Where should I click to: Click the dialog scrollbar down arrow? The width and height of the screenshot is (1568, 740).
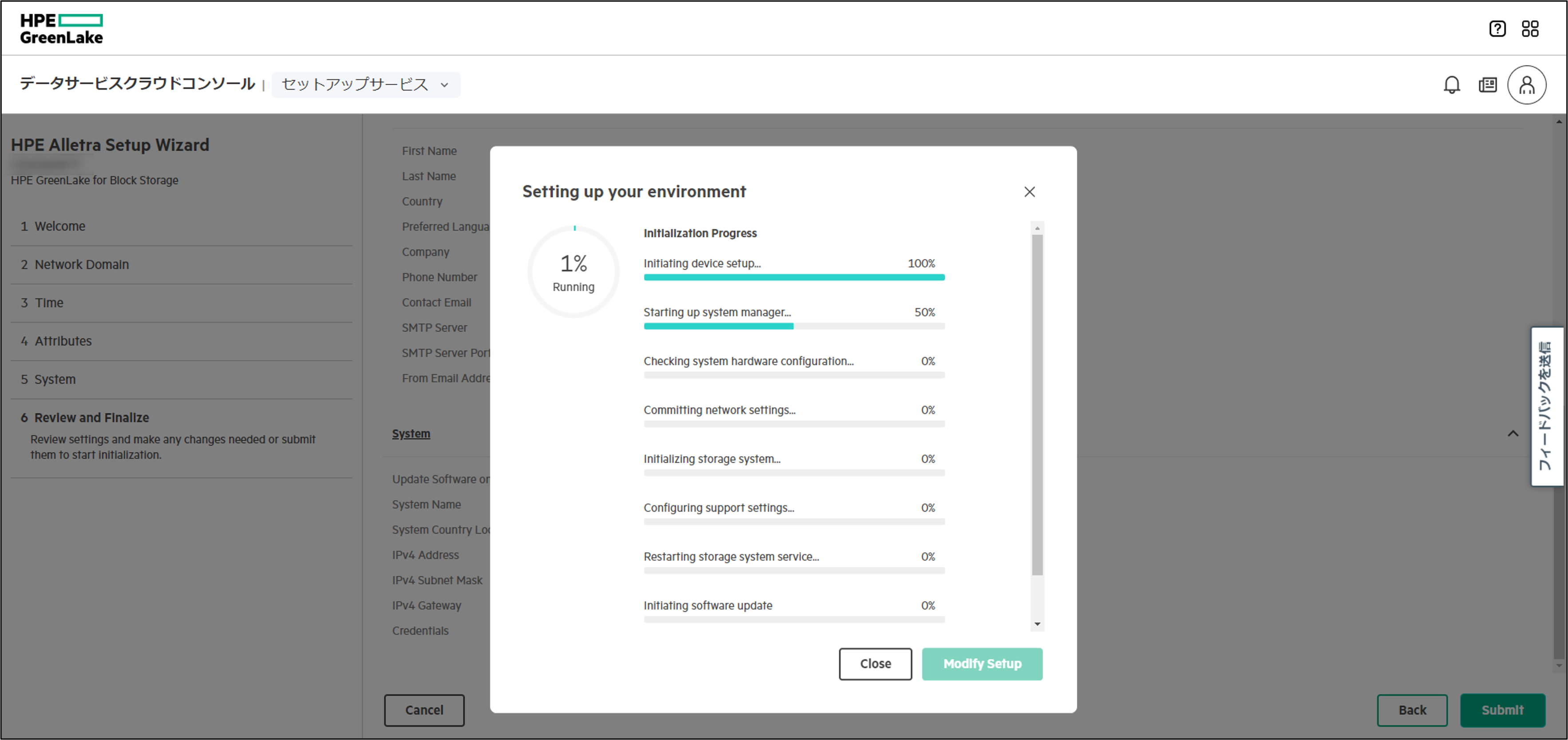[1037, 624]
